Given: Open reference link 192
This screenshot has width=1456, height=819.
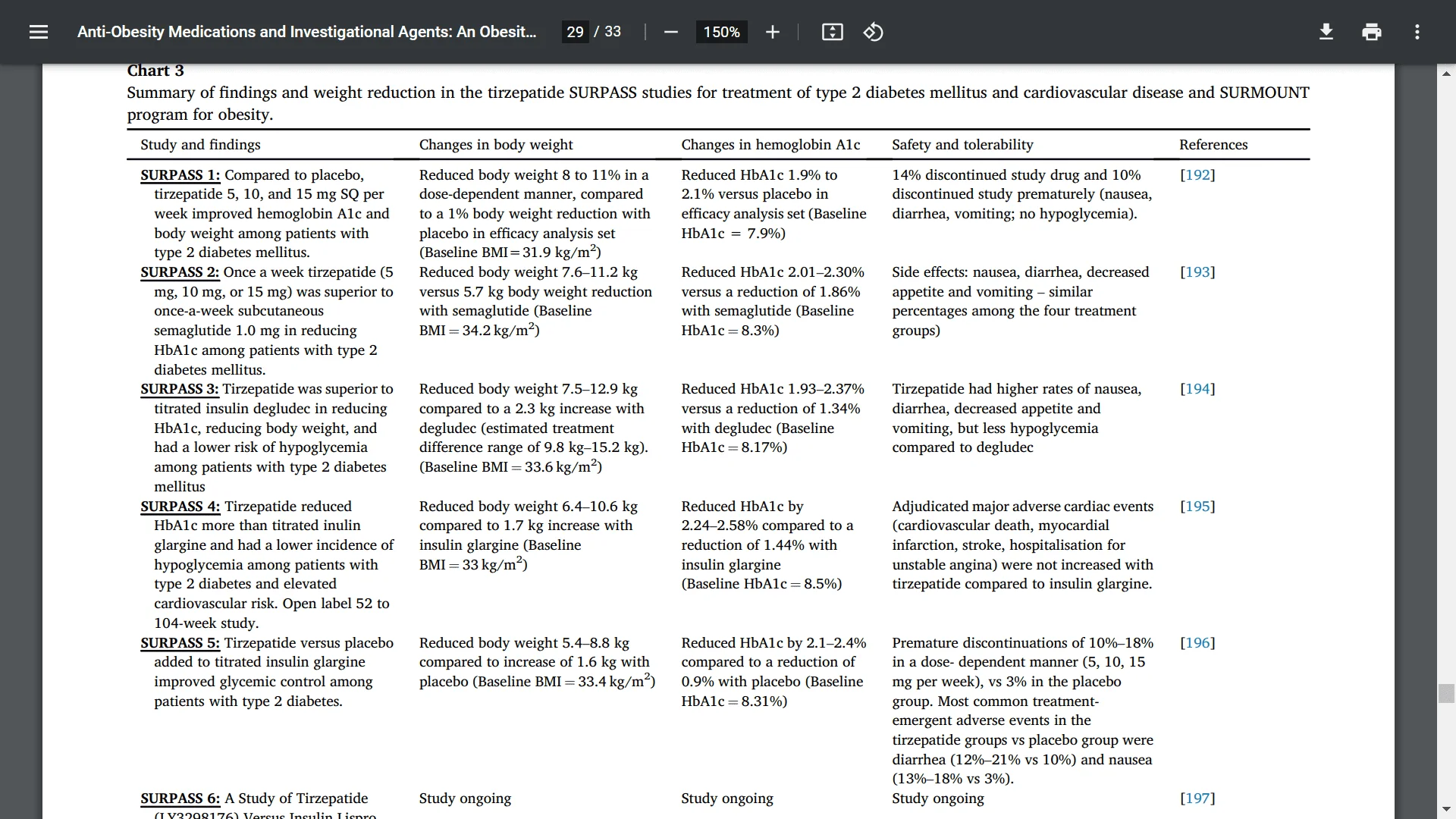Looking at the screenshot, I should click(x=1197, y=175).
